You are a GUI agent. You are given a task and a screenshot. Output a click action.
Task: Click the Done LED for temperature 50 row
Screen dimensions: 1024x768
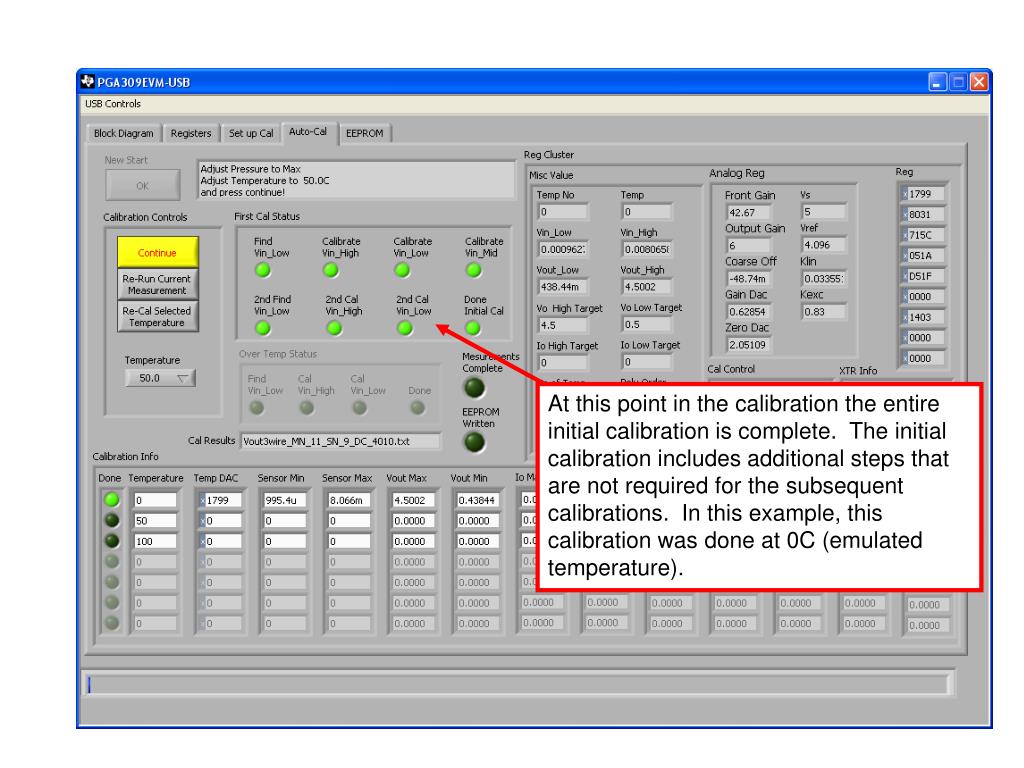tap(112, 520)
